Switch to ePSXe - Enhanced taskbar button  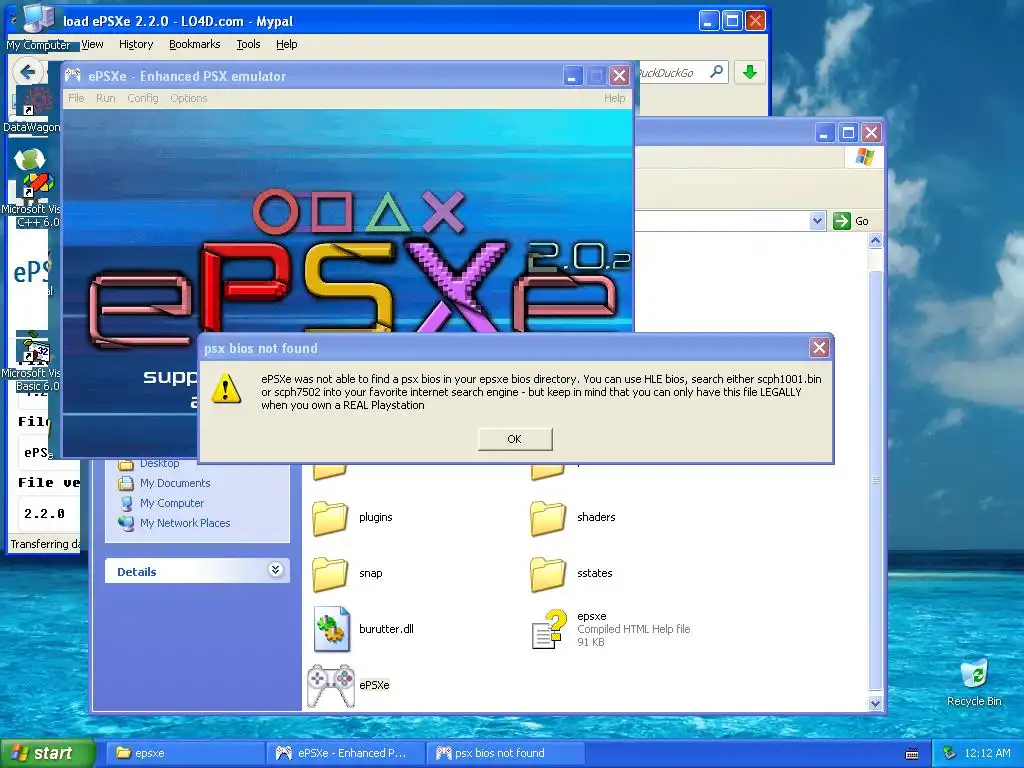point(346,753)
